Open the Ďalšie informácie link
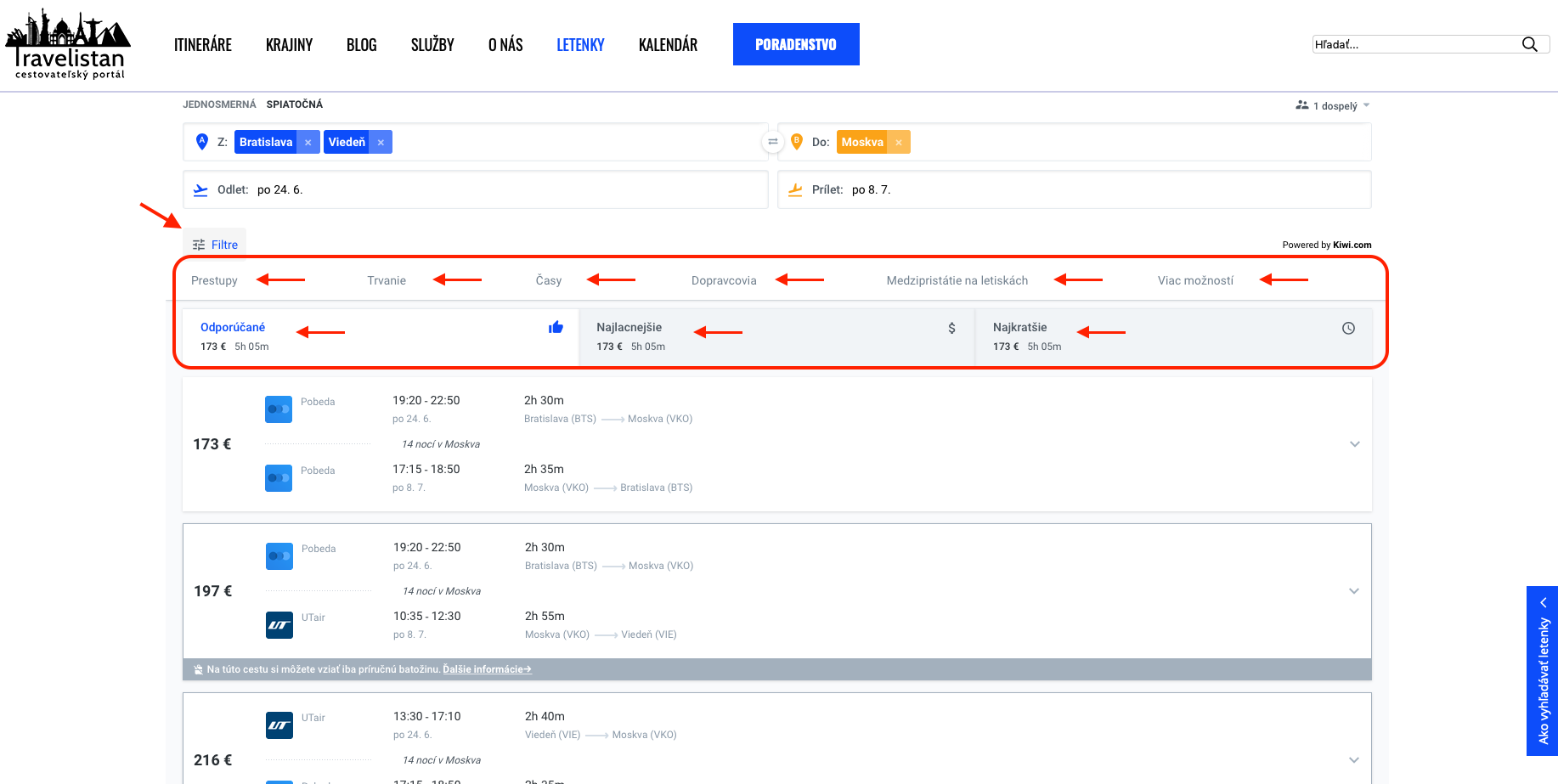Viewport: 1558px width, 784px height. click(x=487, y=669)
